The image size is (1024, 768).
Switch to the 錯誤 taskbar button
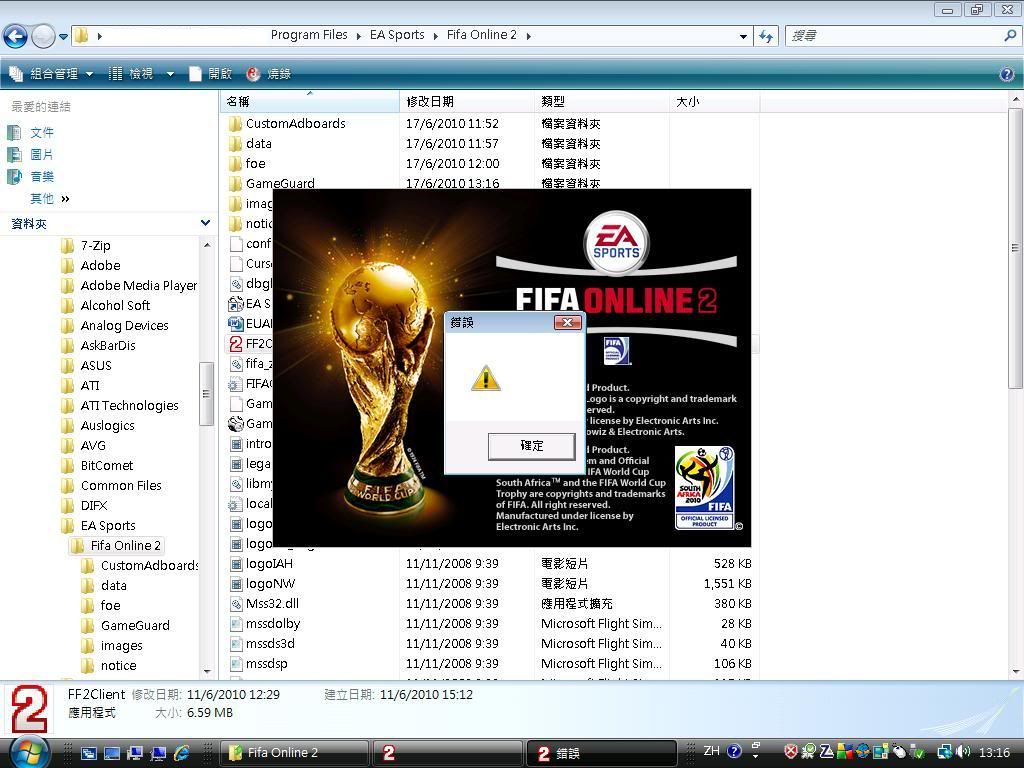coord(600,753)
